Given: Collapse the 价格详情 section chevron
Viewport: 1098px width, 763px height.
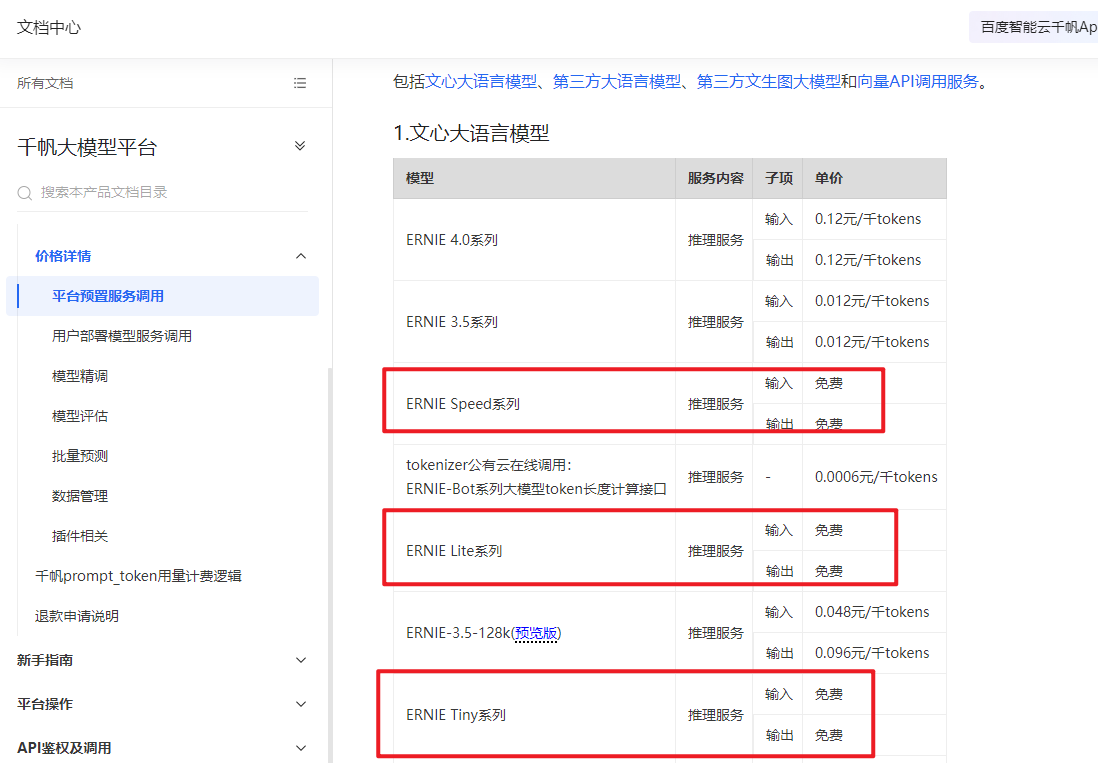Looking at the screenshot, I should [x=301, y=256].
